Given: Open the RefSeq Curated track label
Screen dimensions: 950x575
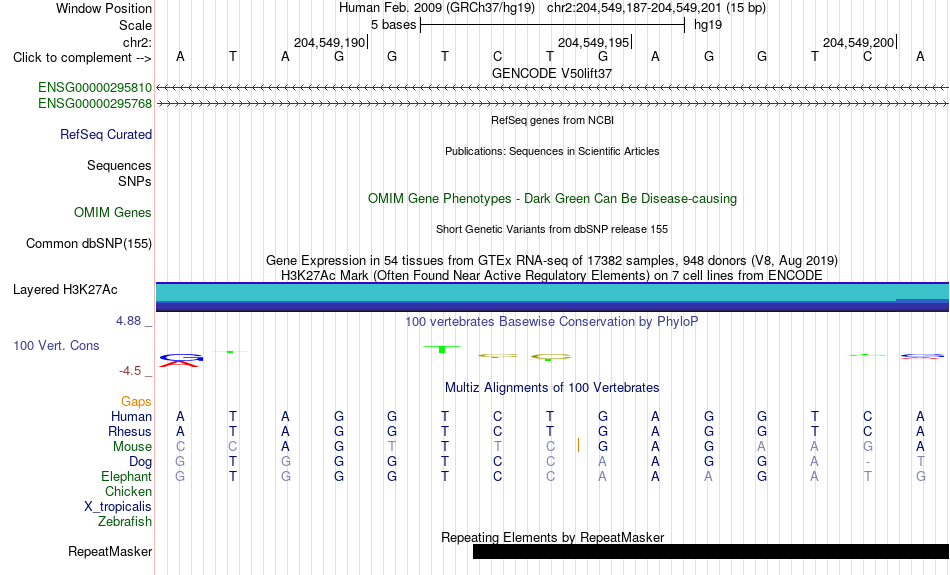Looking at the screenshot, I should click(x=105, y=135).
